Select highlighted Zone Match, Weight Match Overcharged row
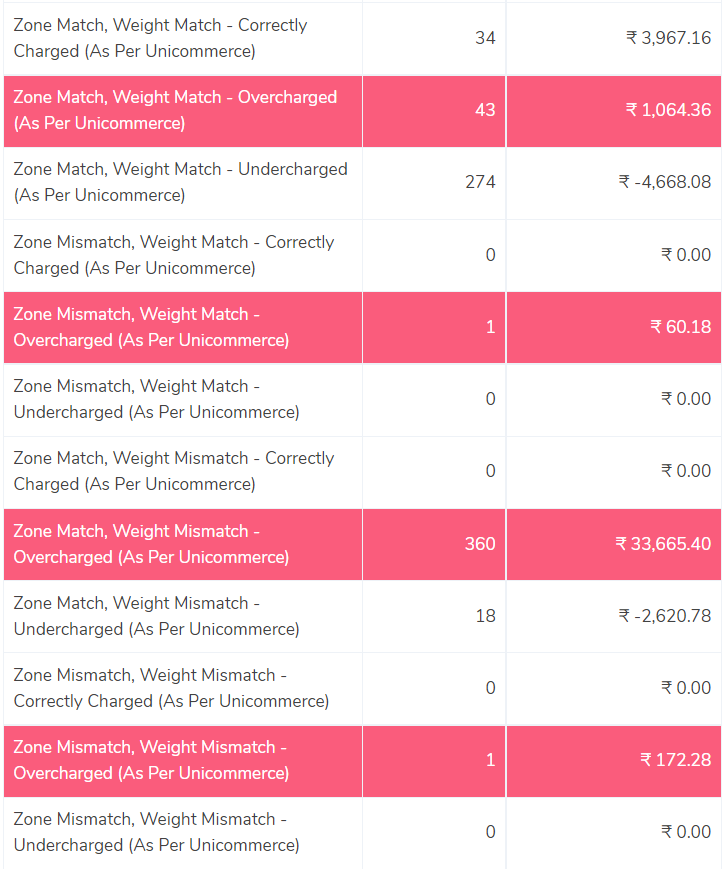 click(362, 111)
